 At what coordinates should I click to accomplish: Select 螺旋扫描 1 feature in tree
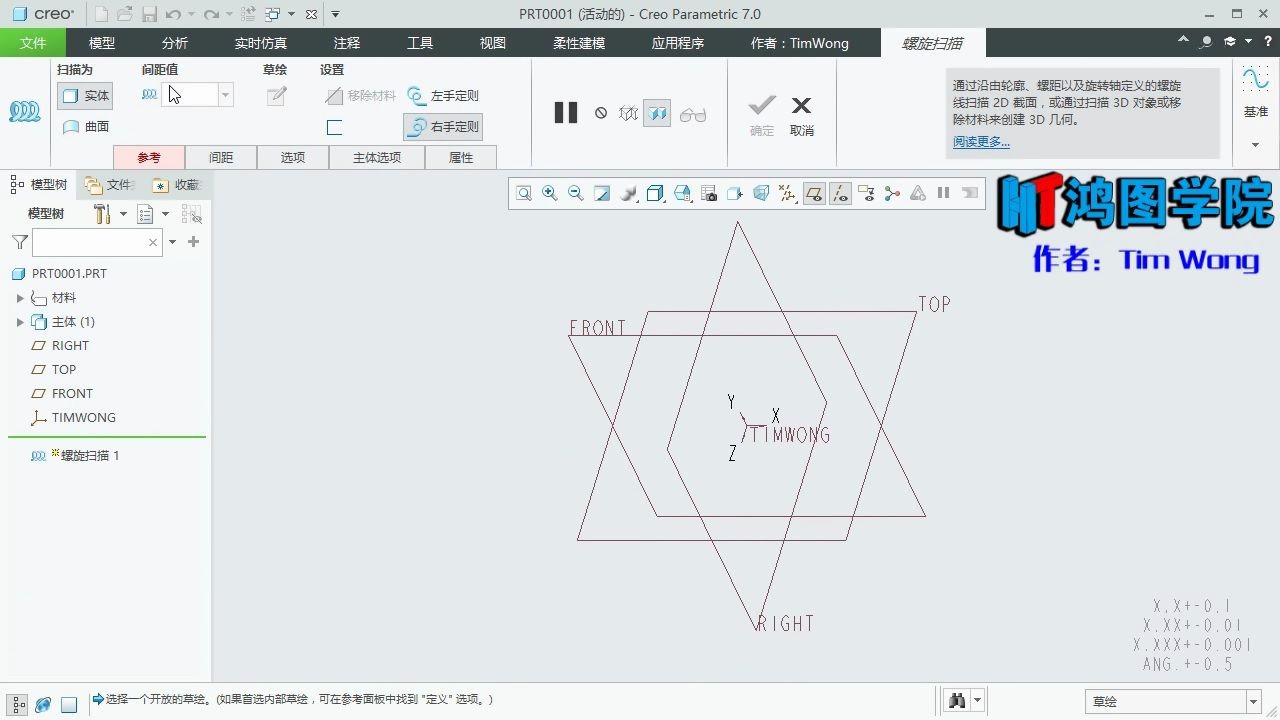[75, 456]
